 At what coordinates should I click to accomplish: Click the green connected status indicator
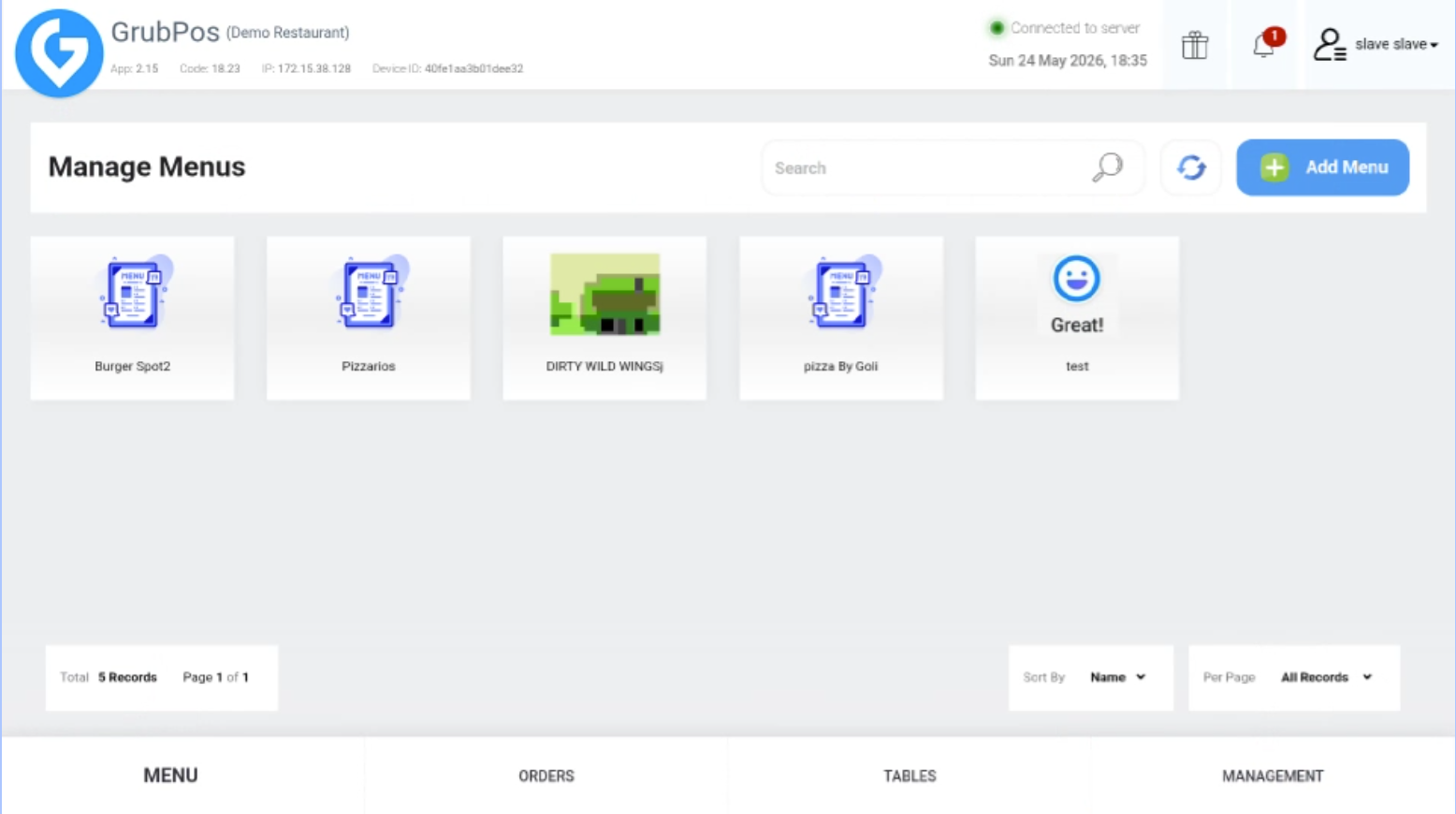(x=997, y=28)
